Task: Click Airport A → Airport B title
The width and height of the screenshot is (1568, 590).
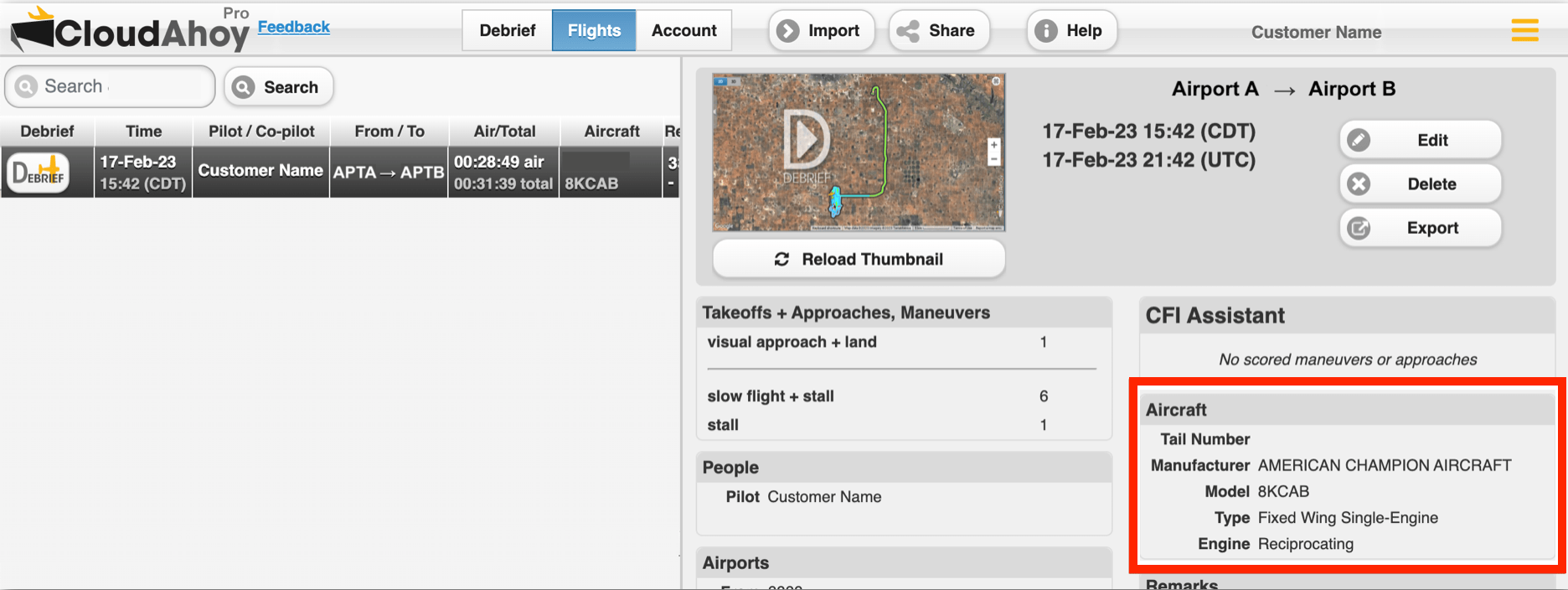Action: point(1283,90)
